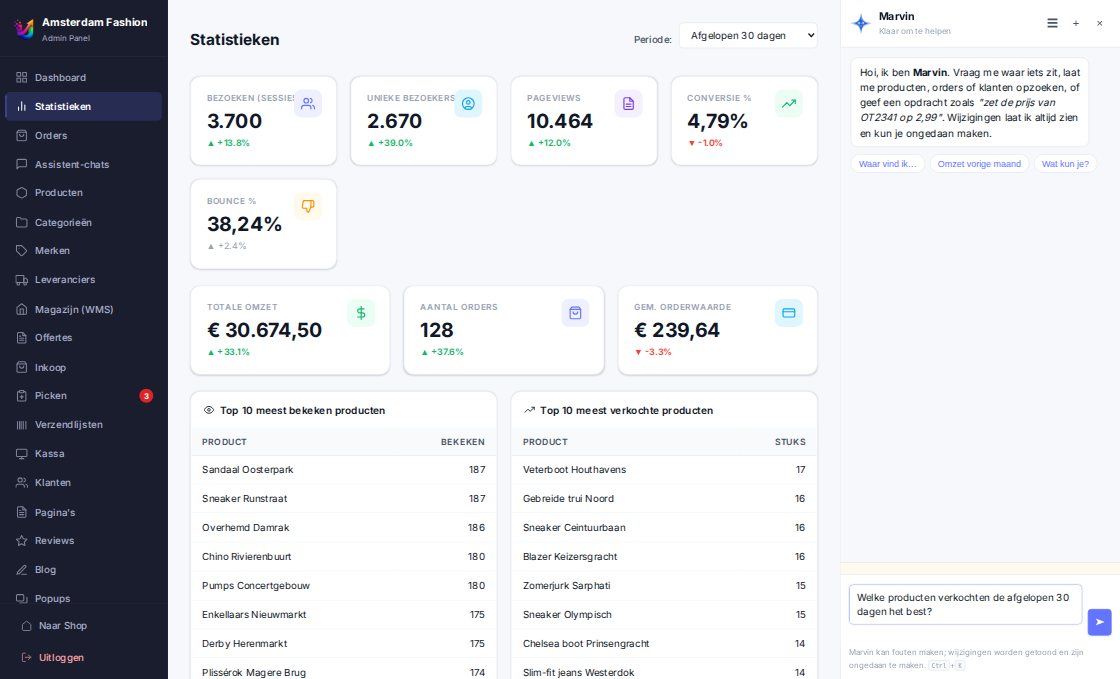Log out via Uitloggen

(x=84, y=658)
